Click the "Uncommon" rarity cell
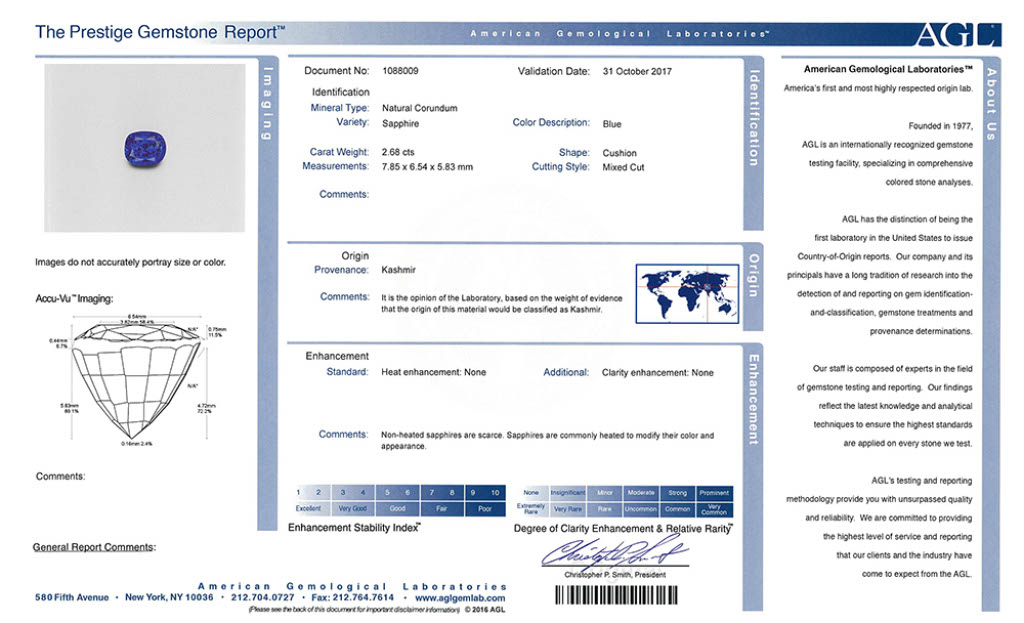Image resolution: width=1024 pixels, height=623 pixels. [x=641, y=509]
